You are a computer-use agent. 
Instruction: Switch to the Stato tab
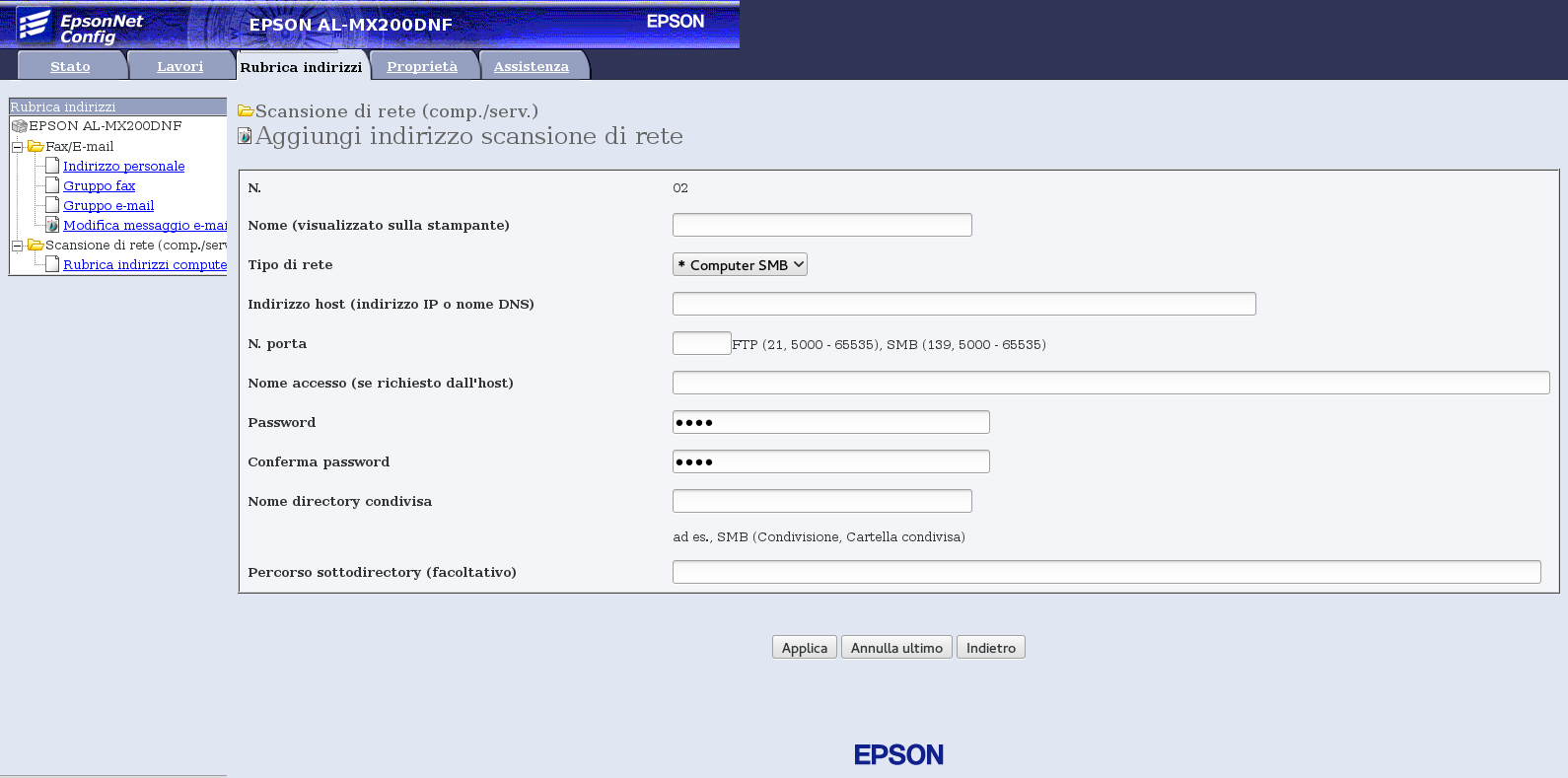(x=70, y=66)
